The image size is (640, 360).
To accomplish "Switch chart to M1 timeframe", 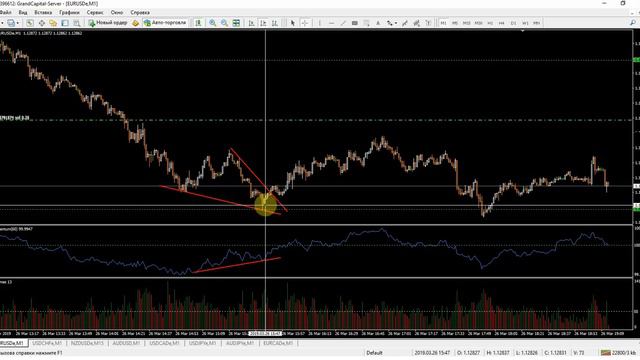I will point(443,23).
